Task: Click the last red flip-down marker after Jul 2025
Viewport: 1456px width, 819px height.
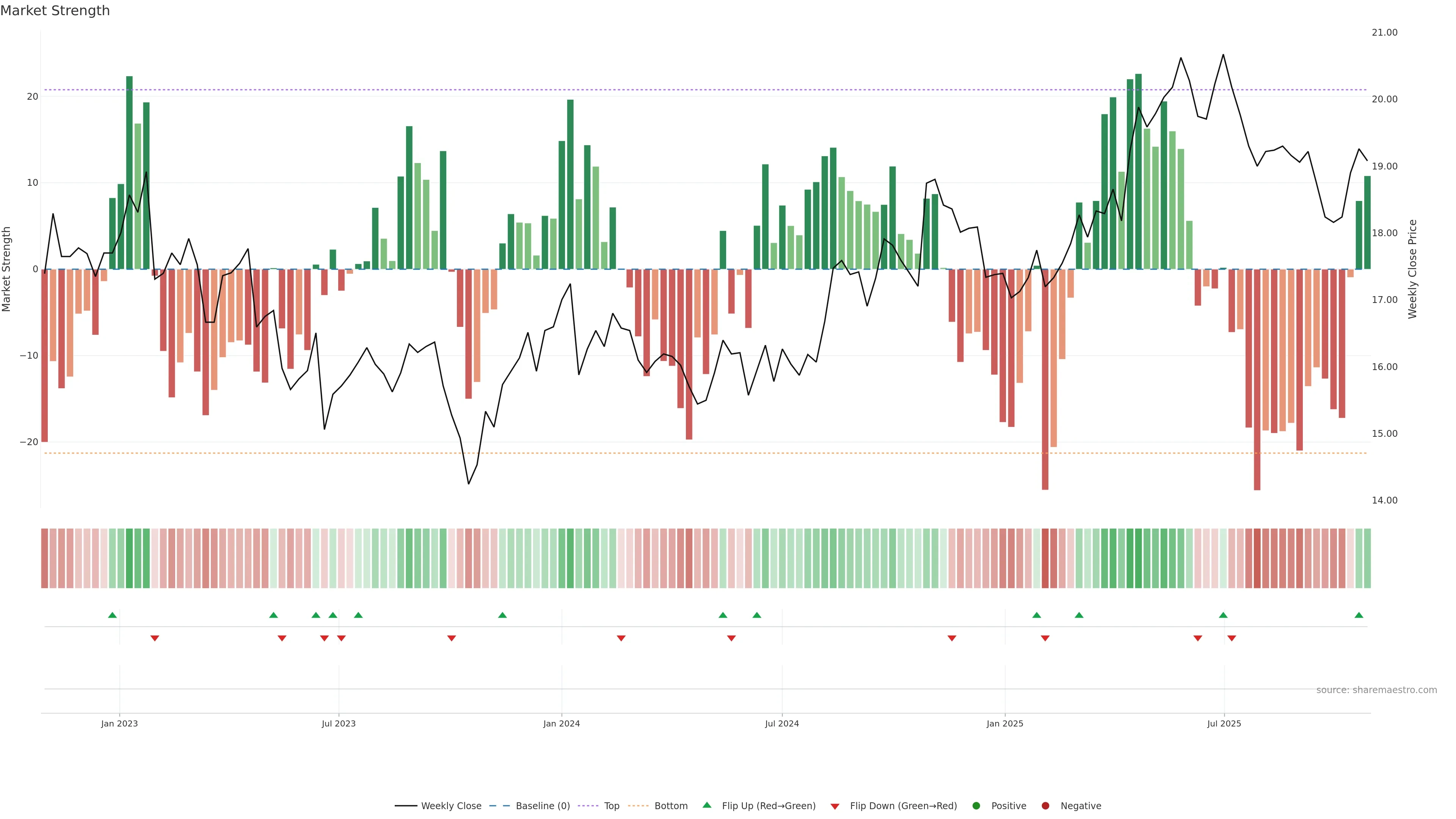Action: 1232,638
